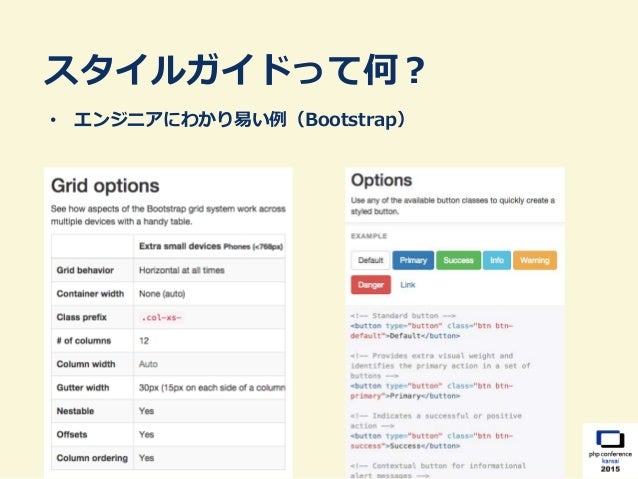The width and height of the screenshot is (638, 479).
Task: Select the 'Grid options' heading
Action: tap(105, 186)
